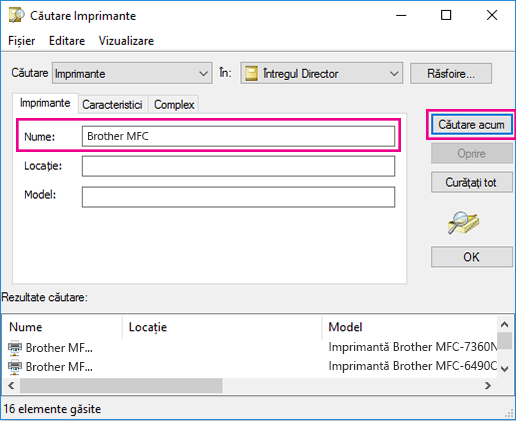The image size is (516, 421).
Task: Confirm with the OK button
Action: [x=471, y=257]
